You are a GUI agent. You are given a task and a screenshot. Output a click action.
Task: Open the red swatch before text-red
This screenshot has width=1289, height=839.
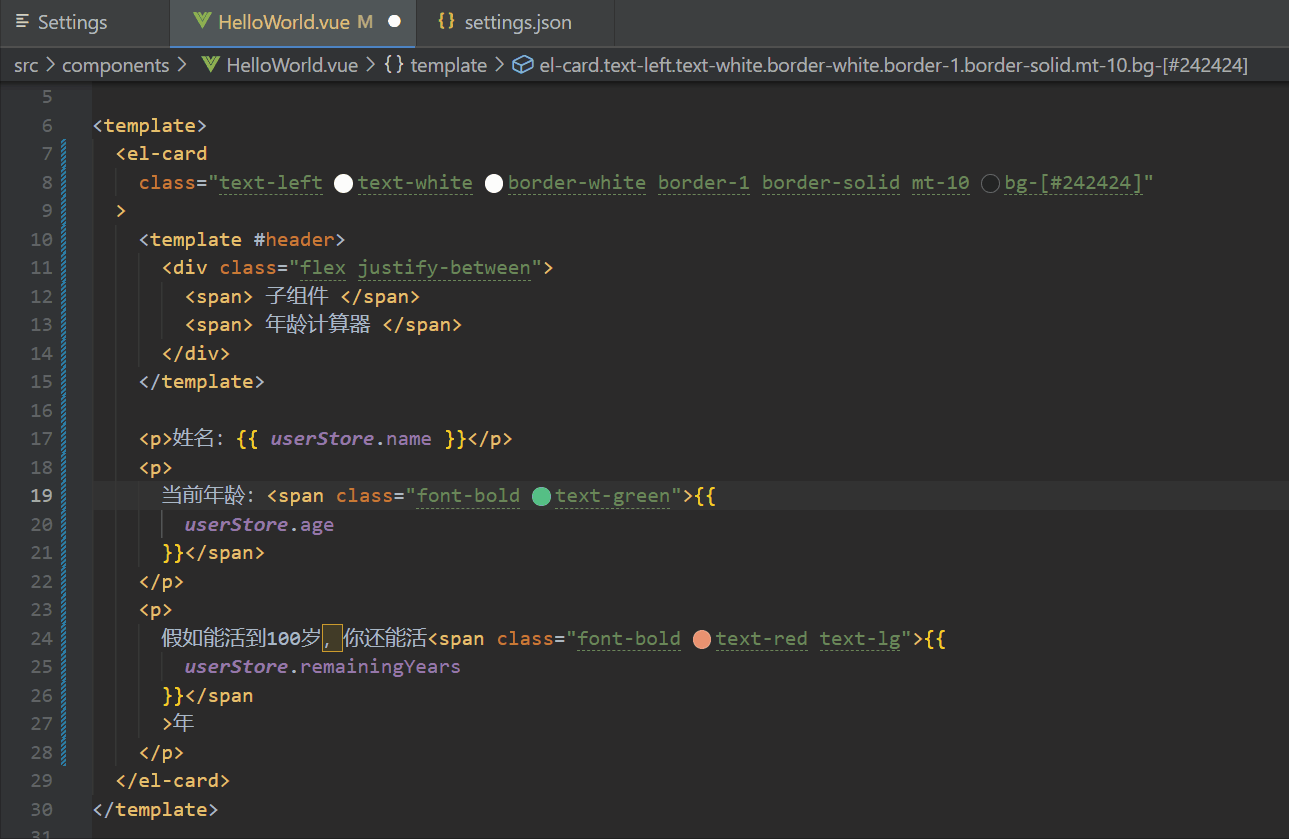(x=701, y=639)
